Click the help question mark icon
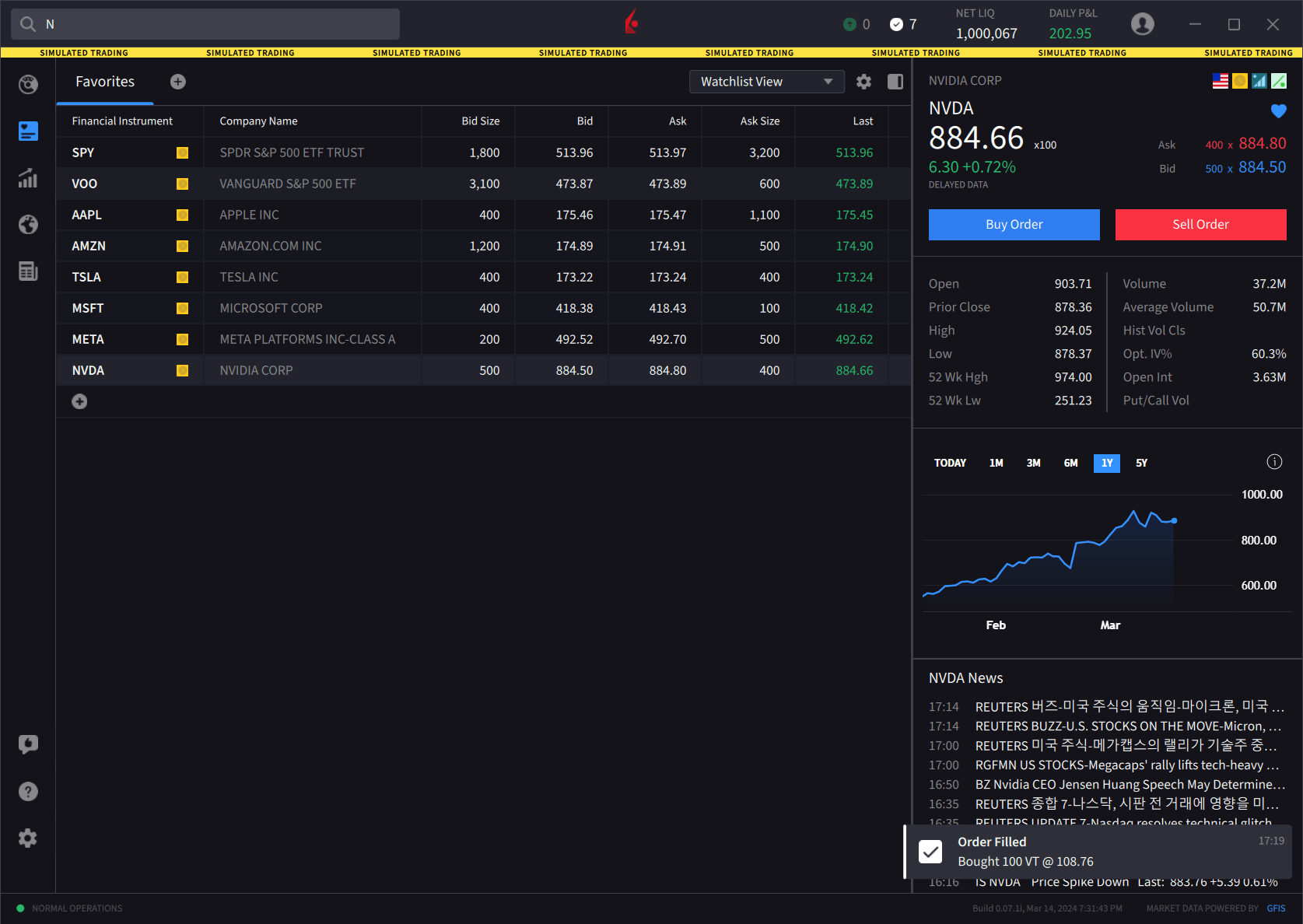This screenshot has height=924, width=1303. [28, 792]
